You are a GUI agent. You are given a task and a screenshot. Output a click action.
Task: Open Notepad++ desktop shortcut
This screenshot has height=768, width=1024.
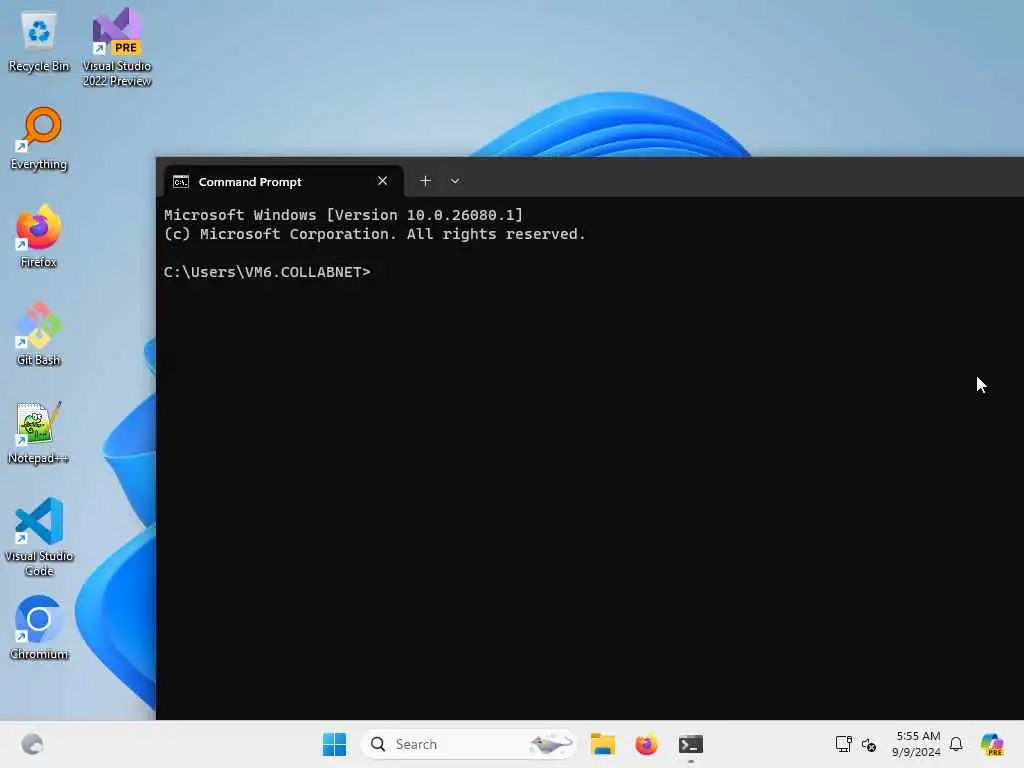39,432
